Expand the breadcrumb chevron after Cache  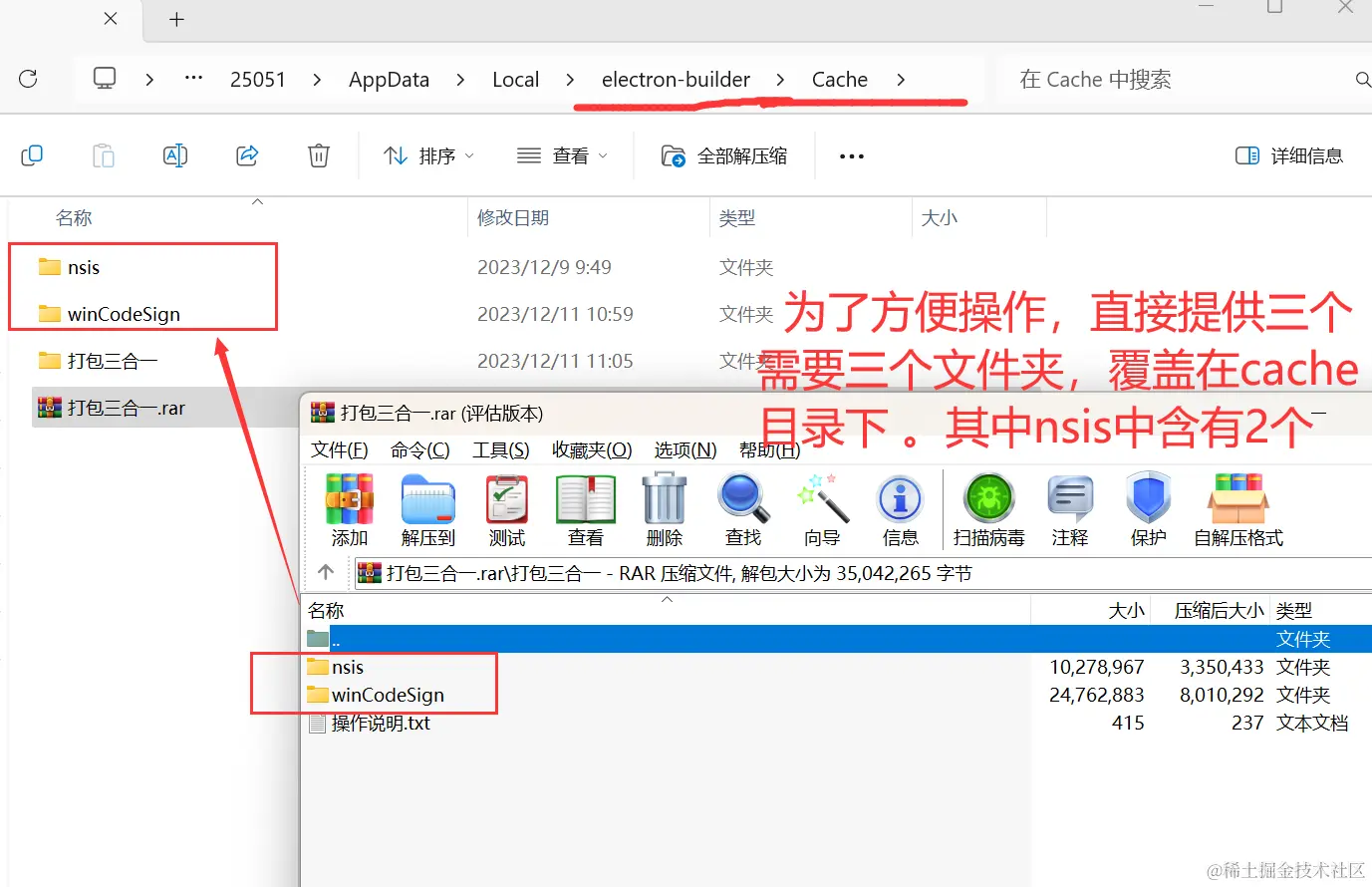(x=900, y=79)
